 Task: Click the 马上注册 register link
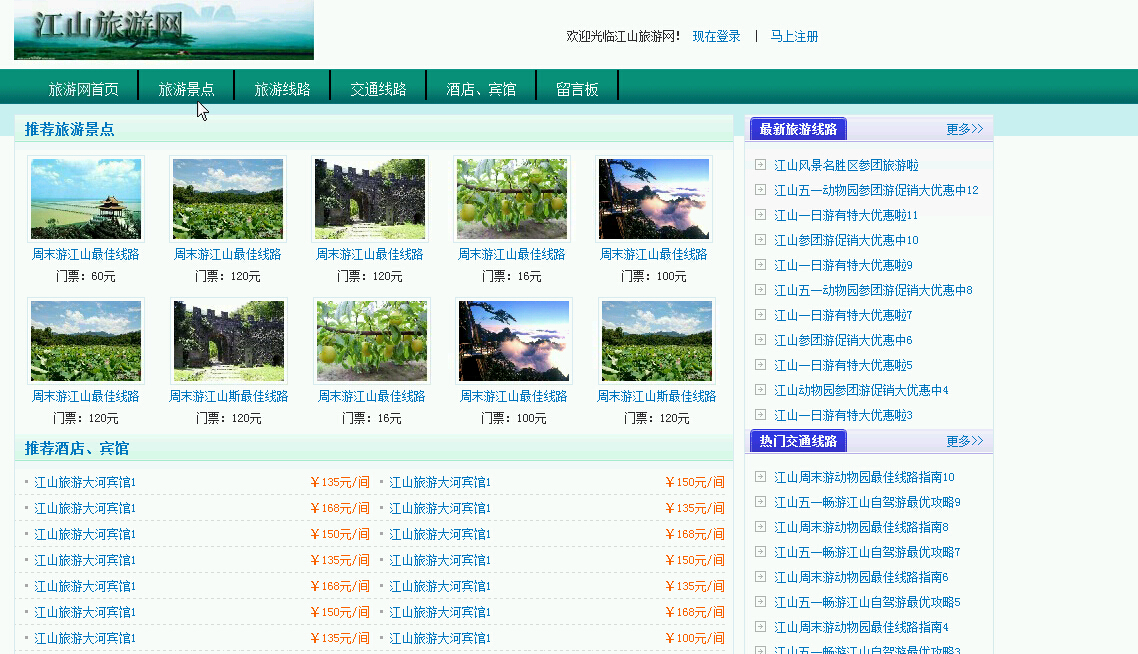pyautogui.click(x=794, y=36)
